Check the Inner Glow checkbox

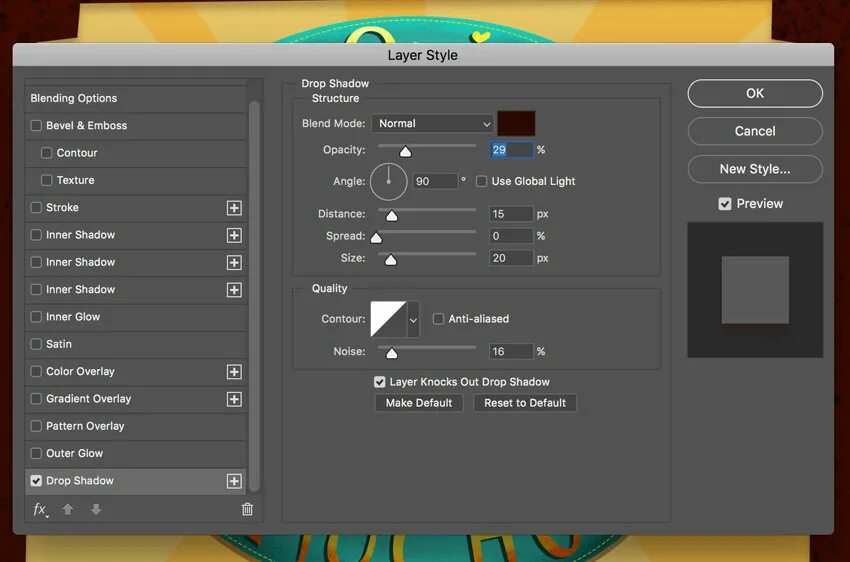coord(36,316)
